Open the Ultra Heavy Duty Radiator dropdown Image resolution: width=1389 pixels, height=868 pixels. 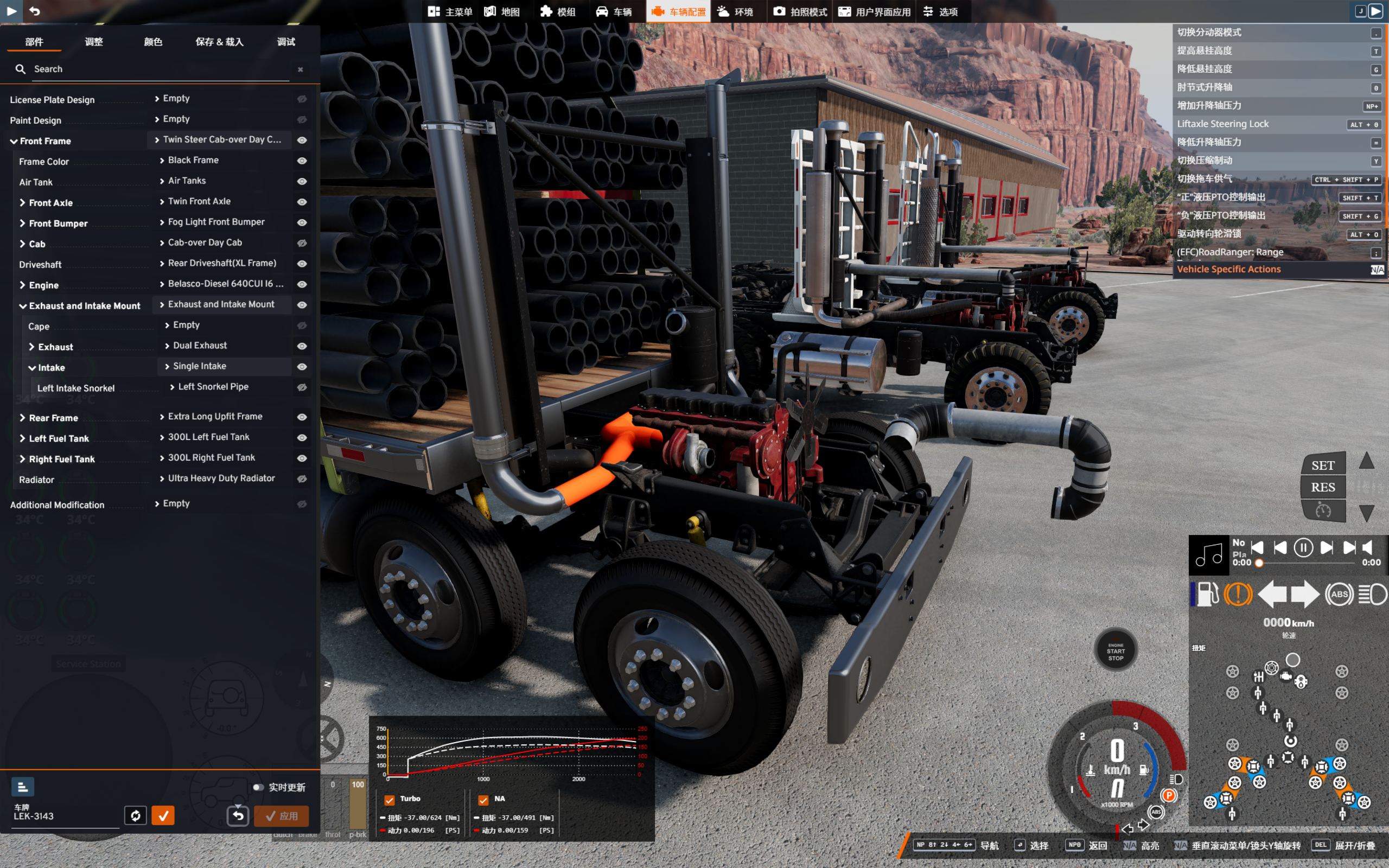(221, 478)
